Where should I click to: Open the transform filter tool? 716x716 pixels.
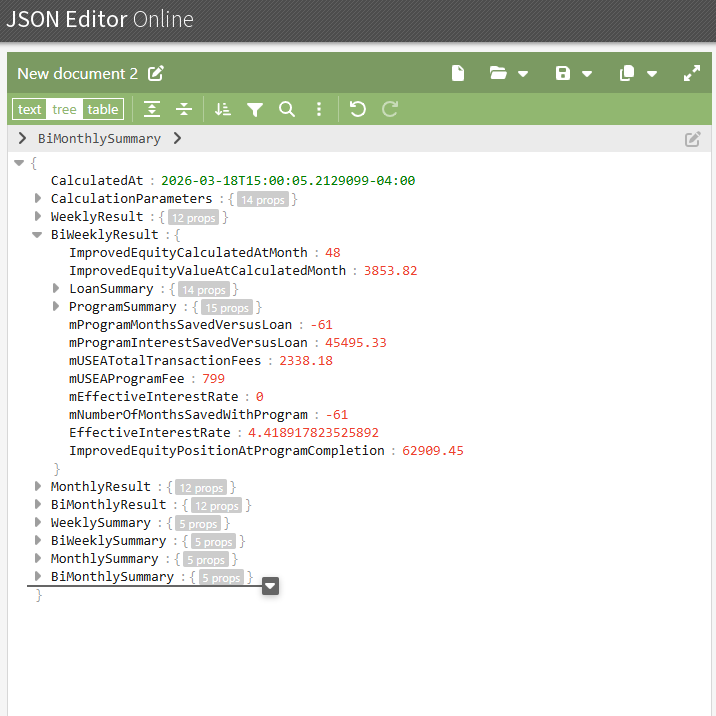[255, 109]
